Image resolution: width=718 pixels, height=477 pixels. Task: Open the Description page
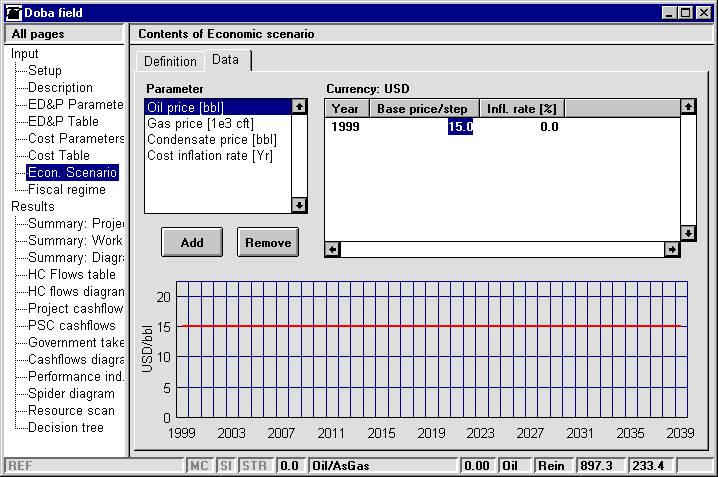click(x=60, y=87)
